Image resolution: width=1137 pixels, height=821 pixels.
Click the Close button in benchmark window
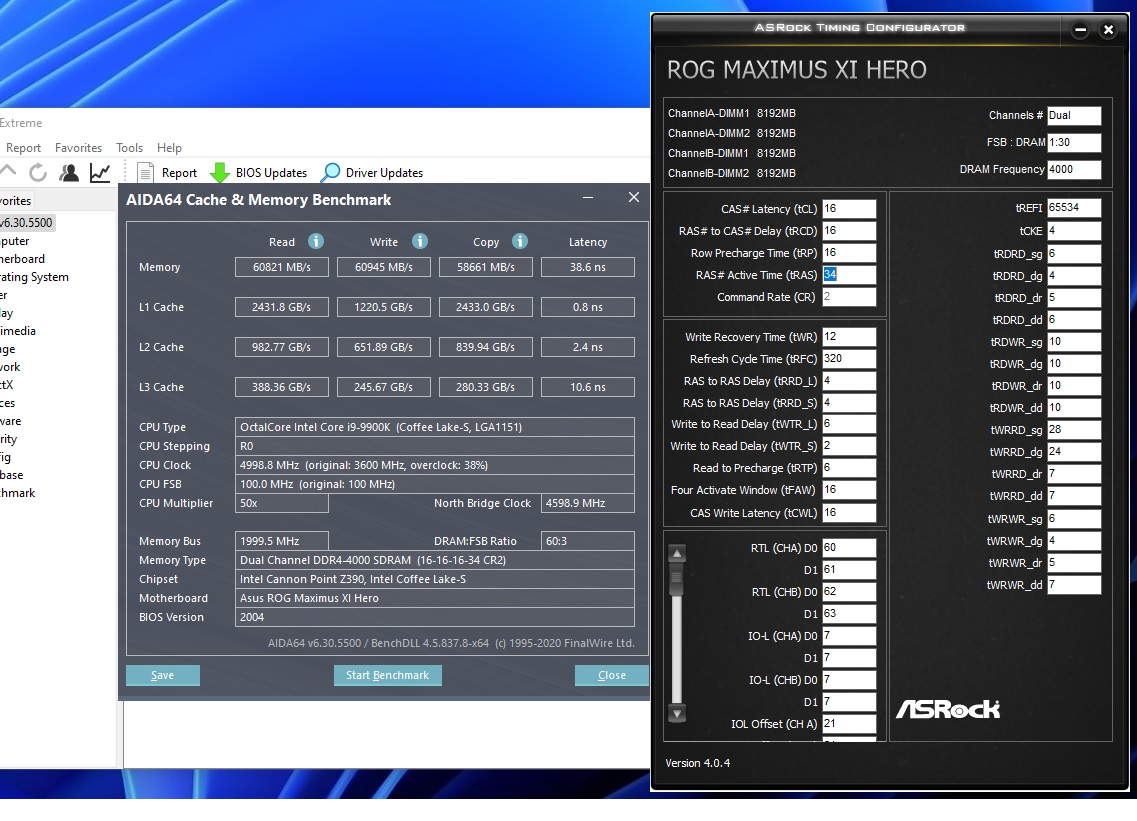click(611, 675)
